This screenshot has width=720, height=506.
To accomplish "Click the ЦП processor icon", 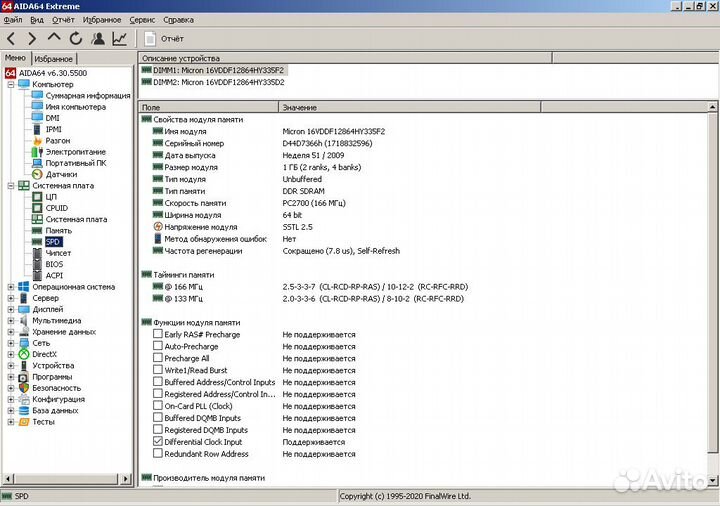I will click(37, 197).
